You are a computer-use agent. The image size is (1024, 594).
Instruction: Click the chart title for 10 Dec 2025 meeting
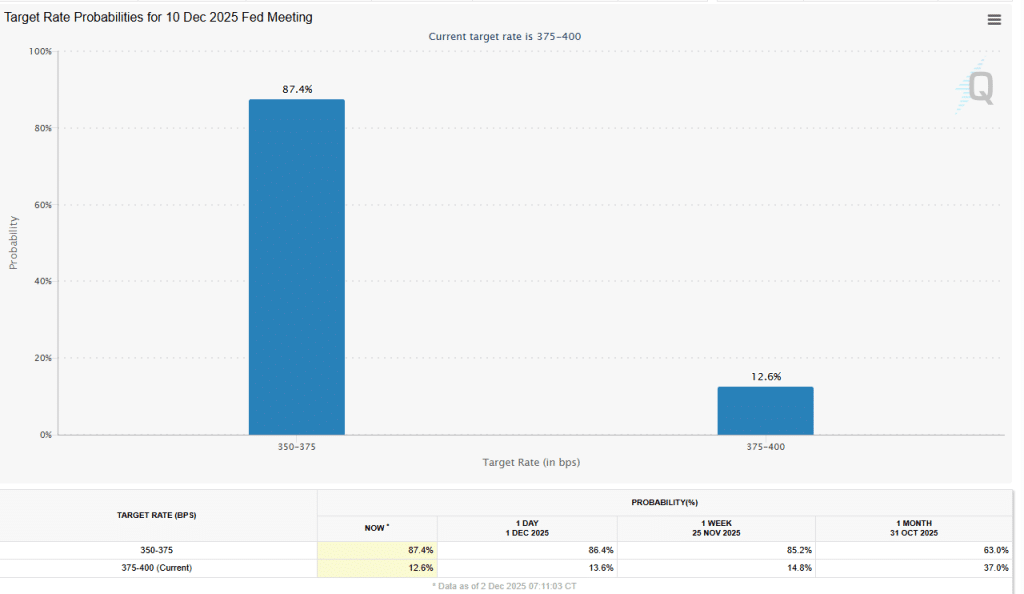(158, 18)
